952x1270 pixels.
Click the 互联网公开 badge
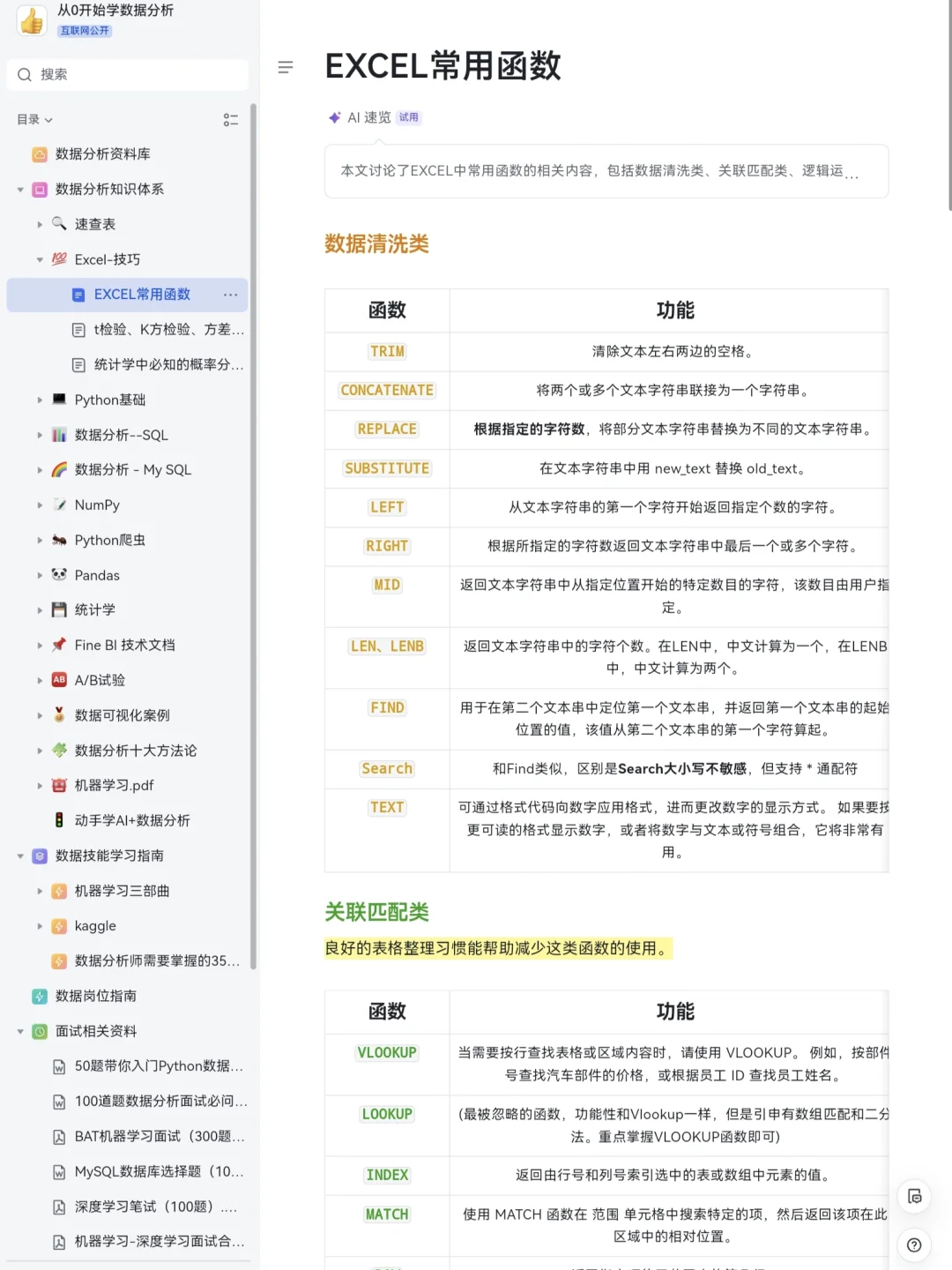click(85, 30)
